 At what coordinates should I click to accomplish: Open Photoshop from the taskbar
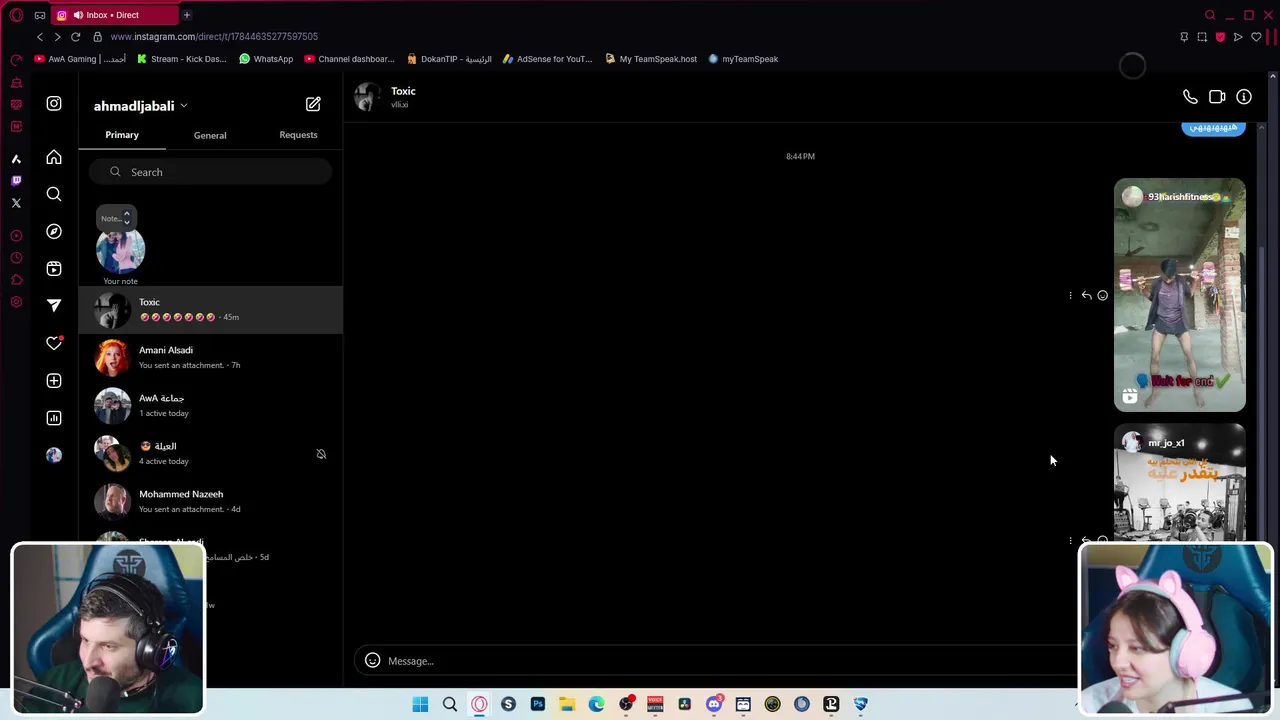point(537,704)
